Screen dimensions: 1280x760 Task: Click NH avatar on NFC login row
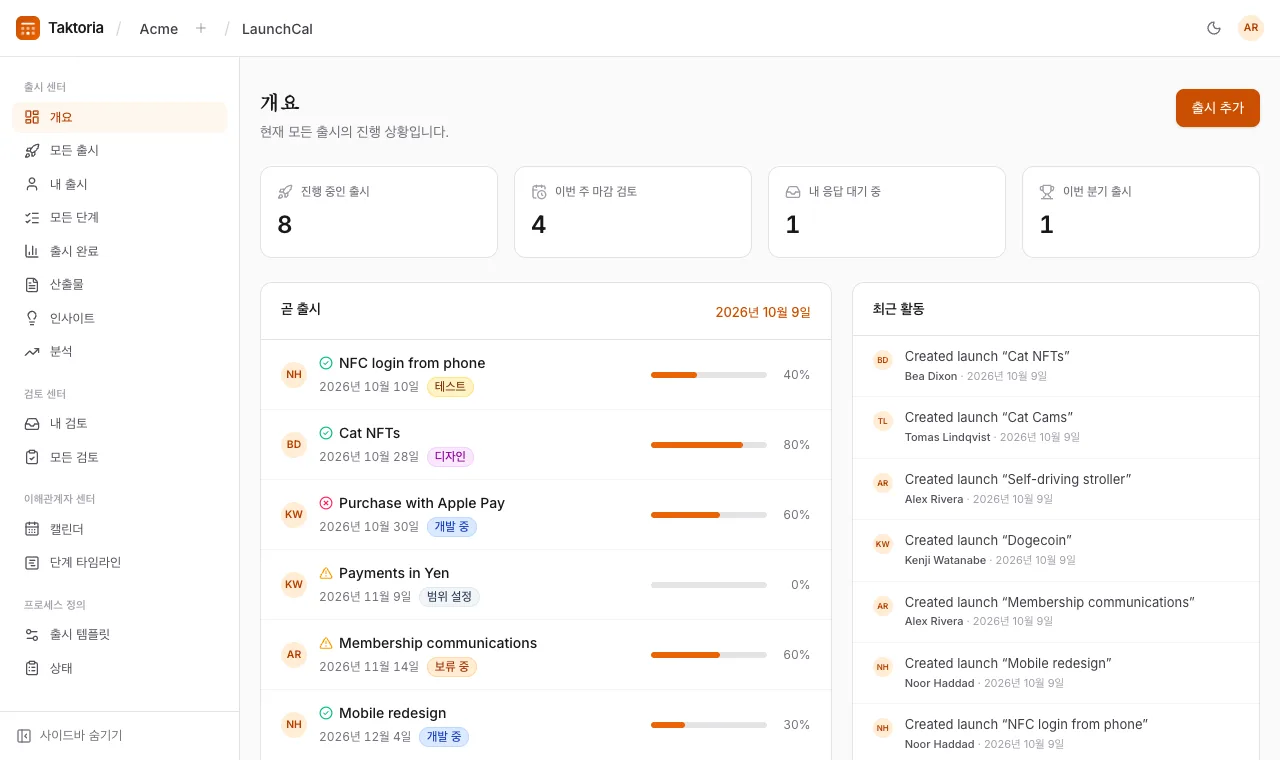pos(294,375)
